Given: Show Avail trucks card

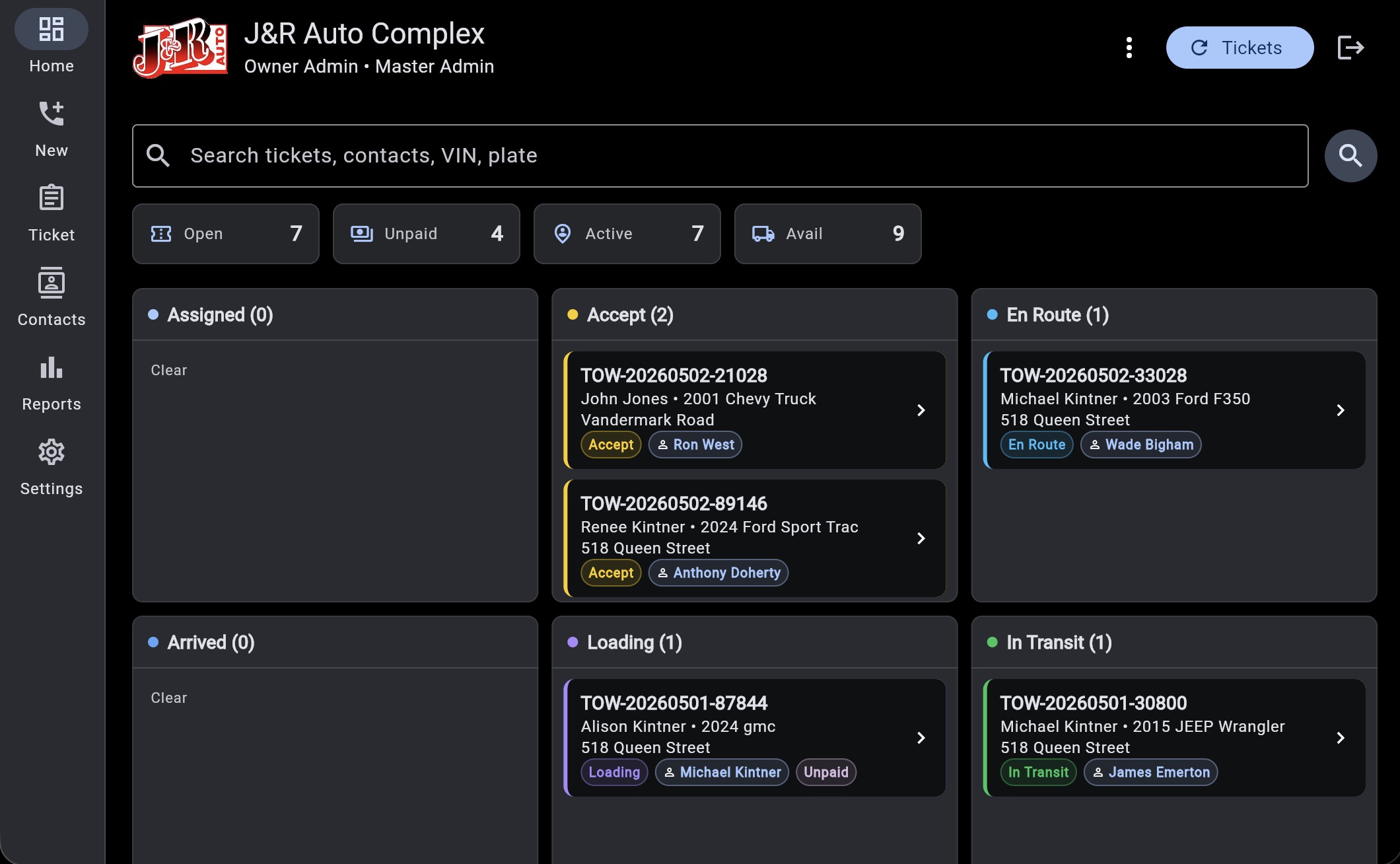Looking at the screenshot, I should 828,234.
